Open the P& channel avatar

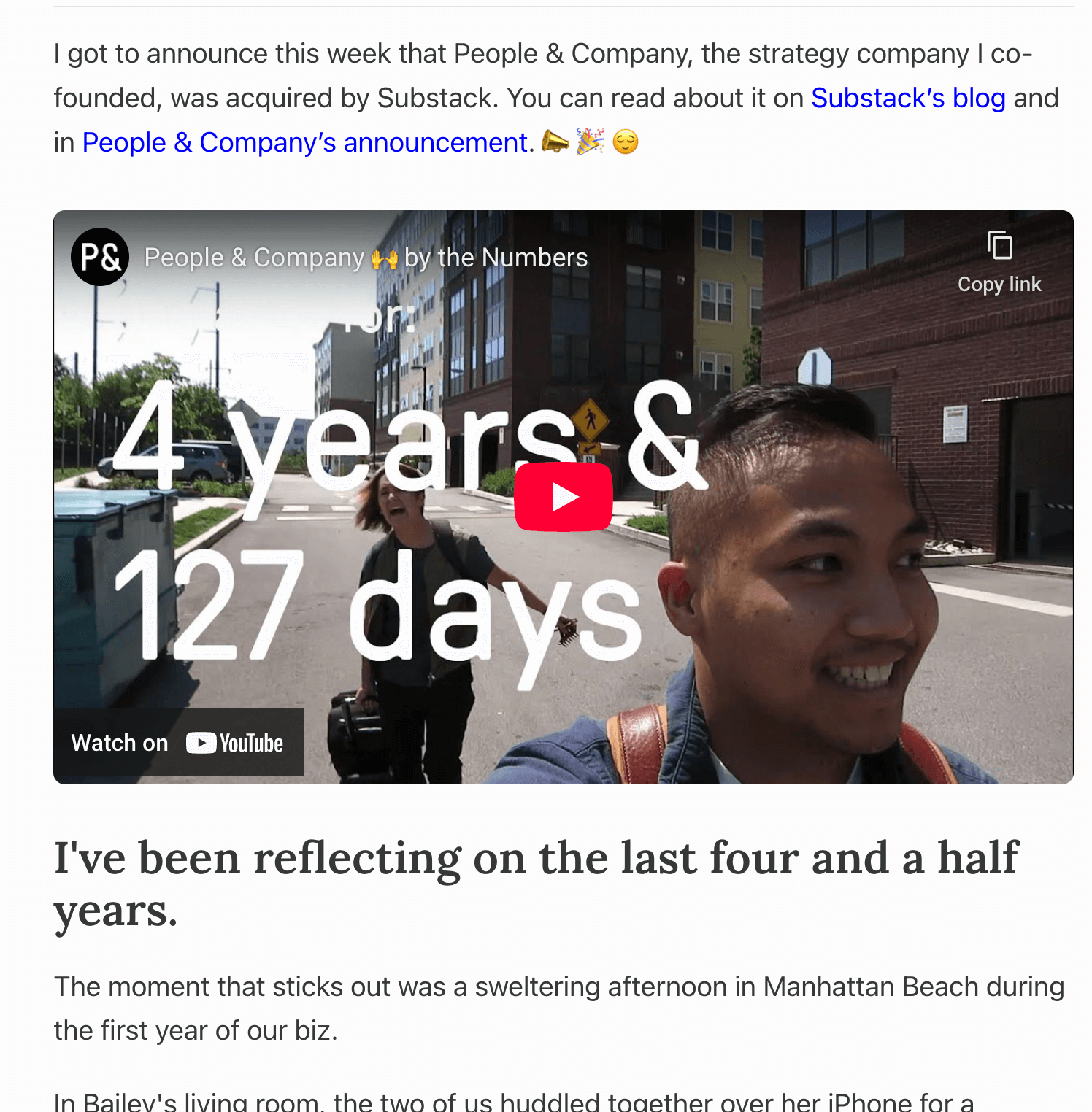click(100, 257)
